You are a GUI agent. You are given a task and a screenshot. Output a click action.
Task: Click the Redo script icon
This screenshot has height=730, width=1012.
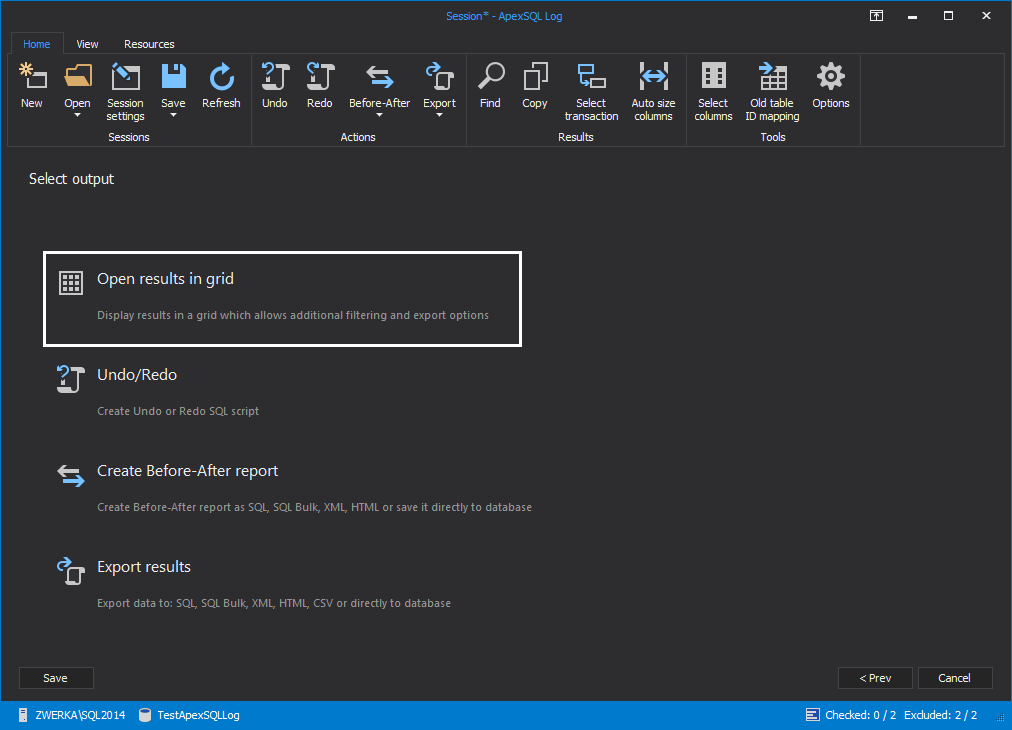[319, 78]
